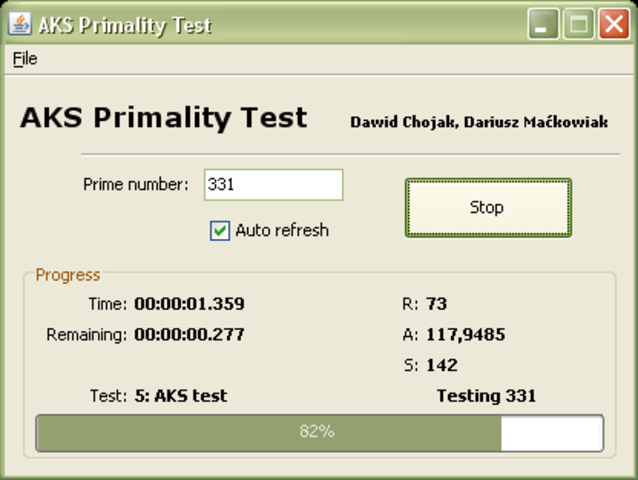Maximize the AKS Primality Test window
638x480 pixels.
[x=578, y=24]
